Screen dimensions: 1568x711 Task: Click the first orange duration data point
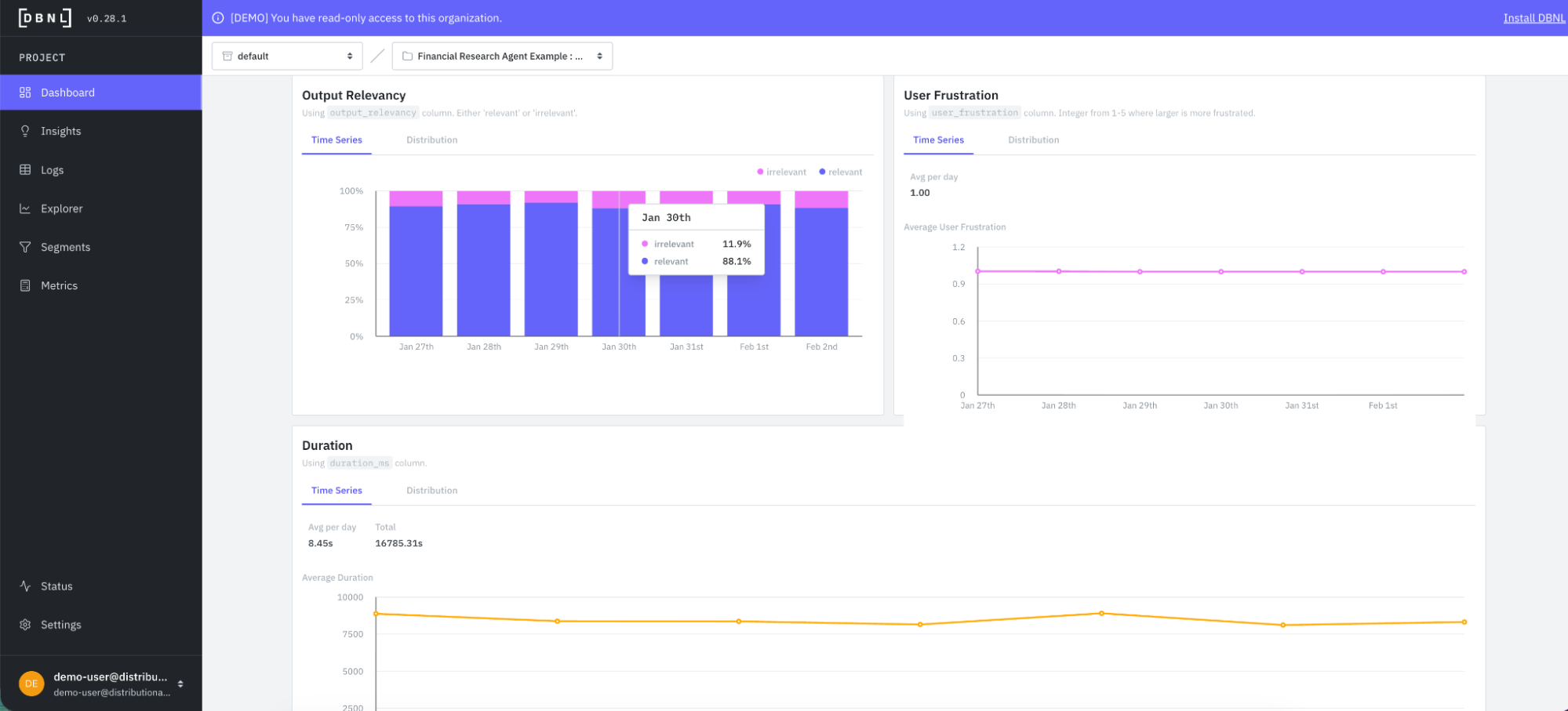(377, 614)
